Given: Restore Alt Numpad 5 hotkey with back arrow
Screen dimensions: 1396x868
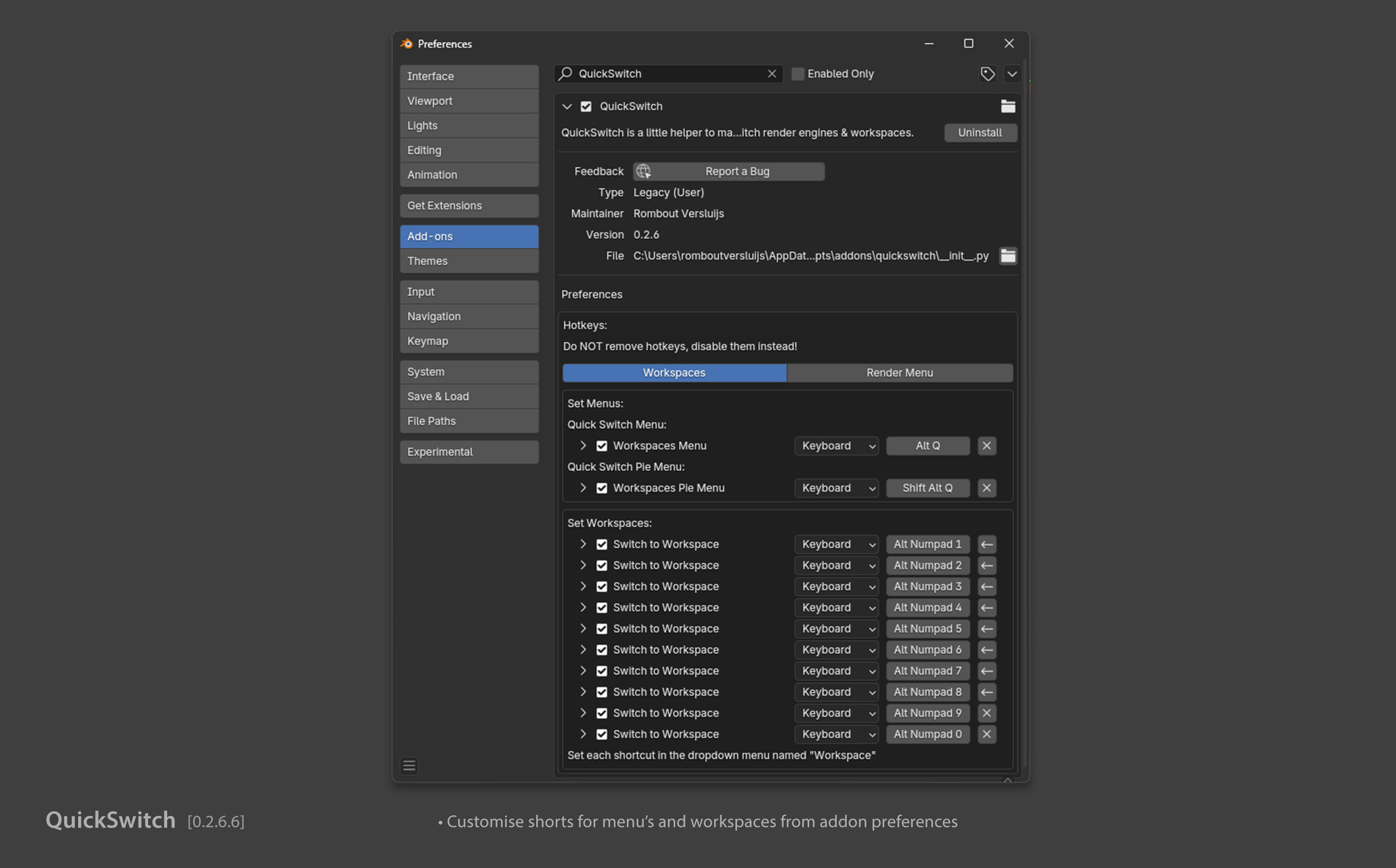Looking at the screenshot, I should (x=987, y=629).
